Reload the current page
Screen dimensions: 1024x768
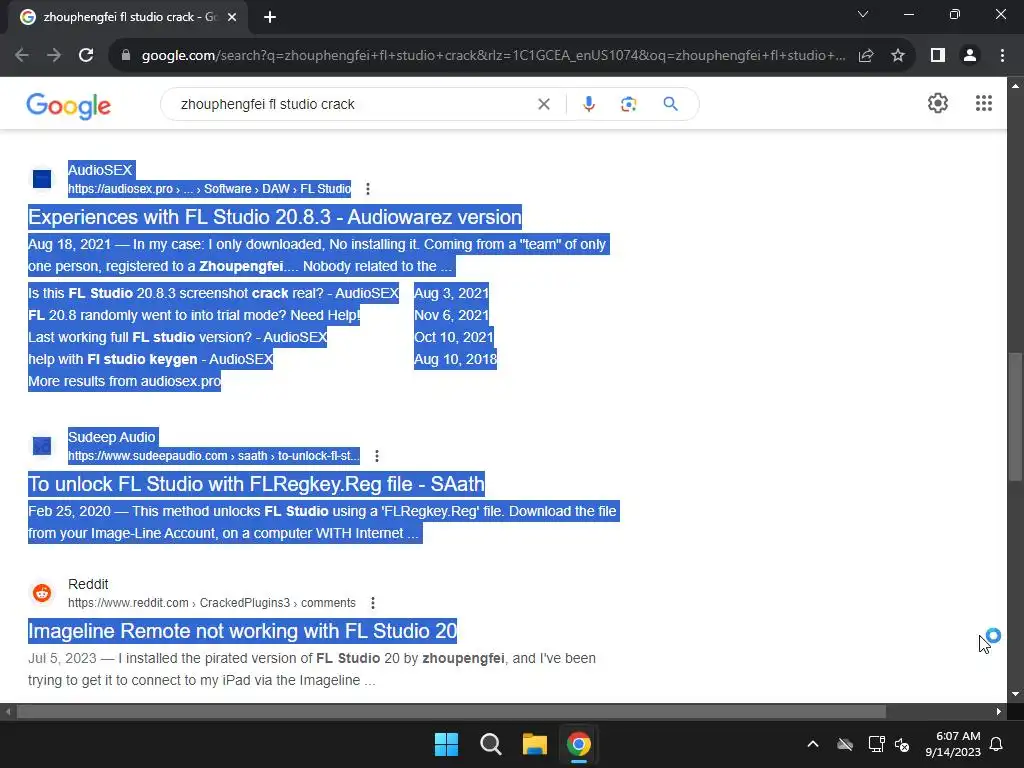(86, 56)
